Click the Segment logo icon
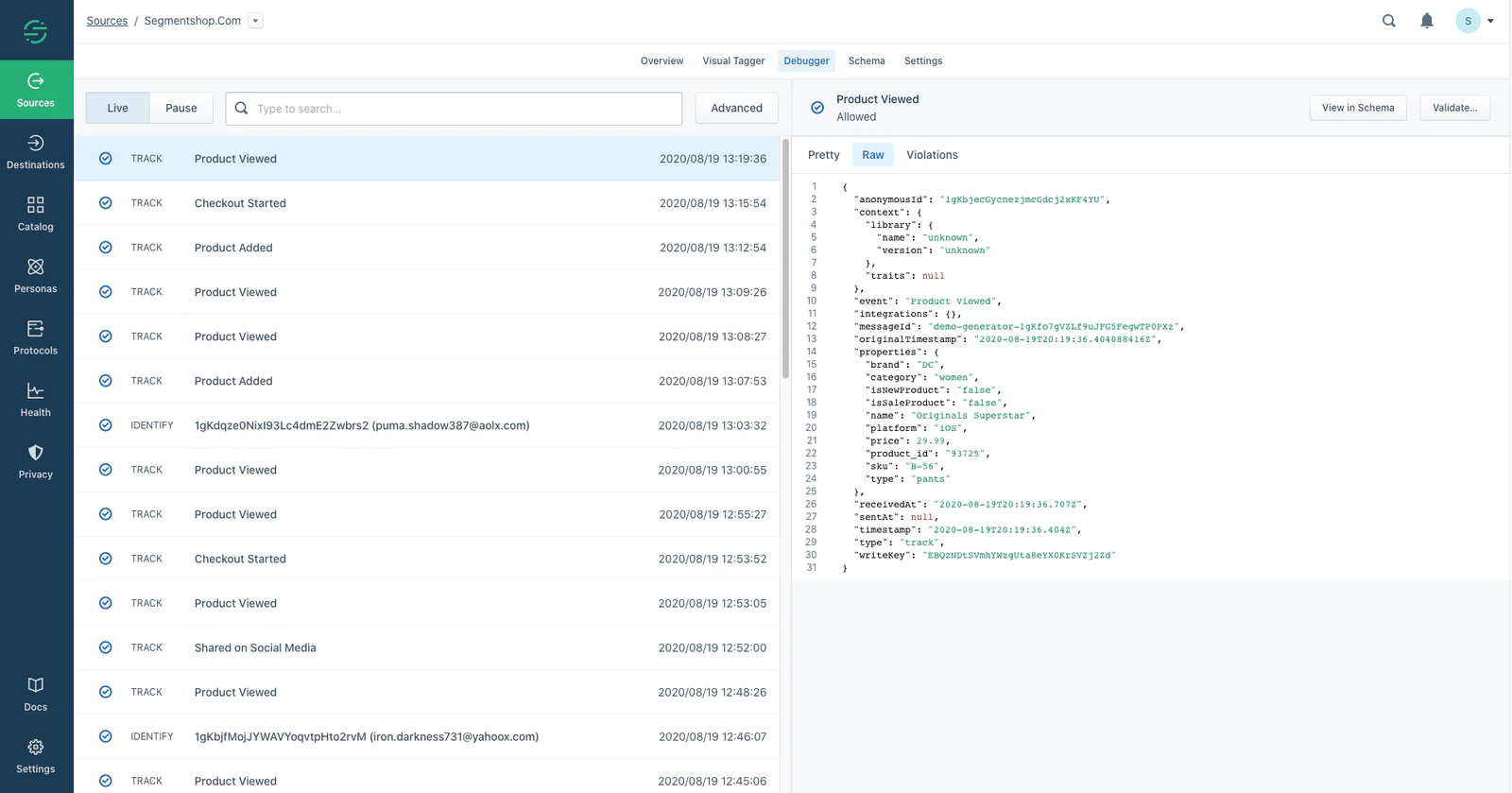 pyautogui.click(x=36, y=31)
